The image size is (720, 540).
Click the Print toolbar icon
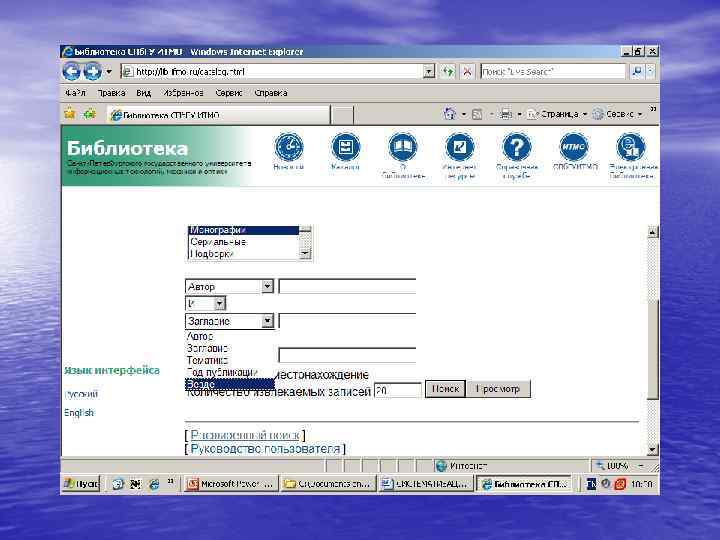click(506, 114)
